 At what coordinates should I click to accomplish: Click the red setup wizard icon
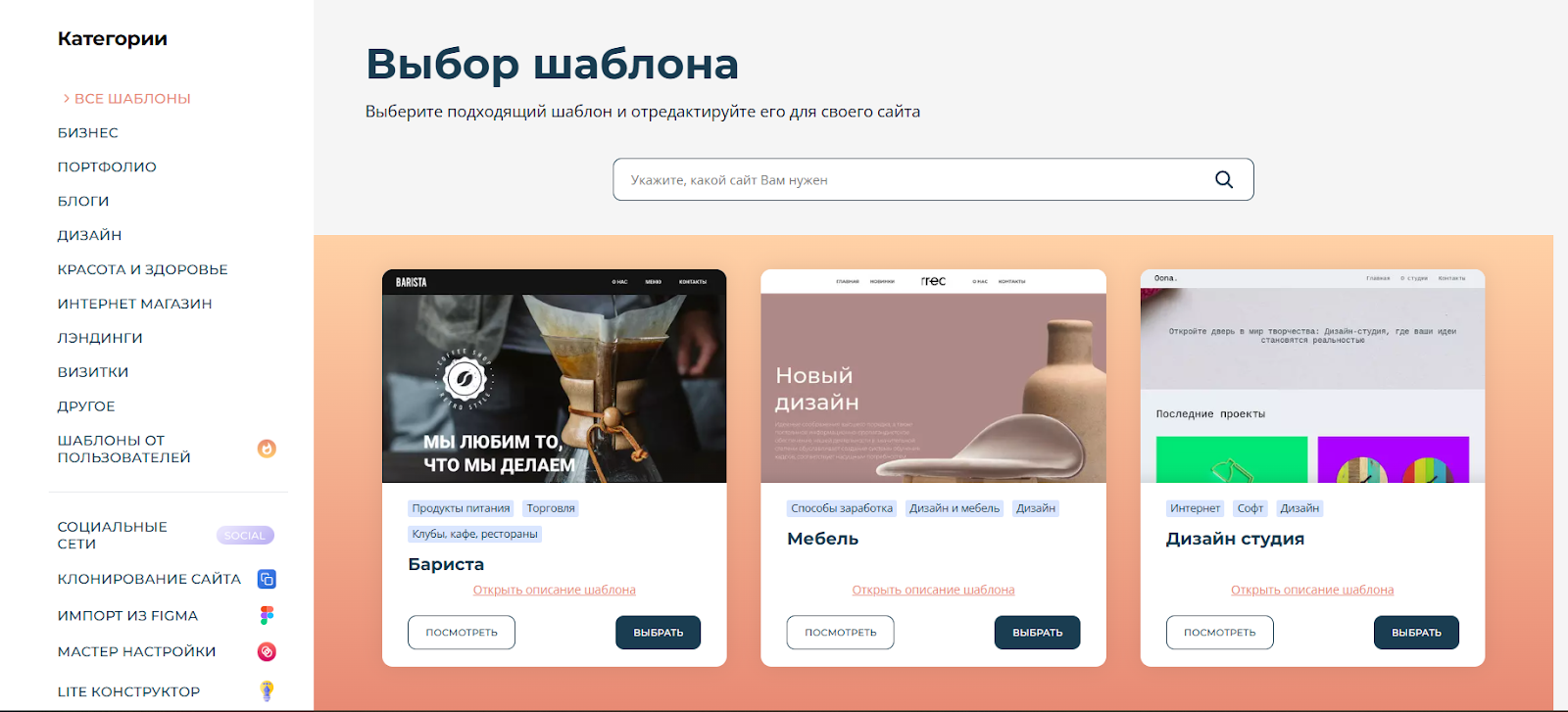click(x=267, y=651)
